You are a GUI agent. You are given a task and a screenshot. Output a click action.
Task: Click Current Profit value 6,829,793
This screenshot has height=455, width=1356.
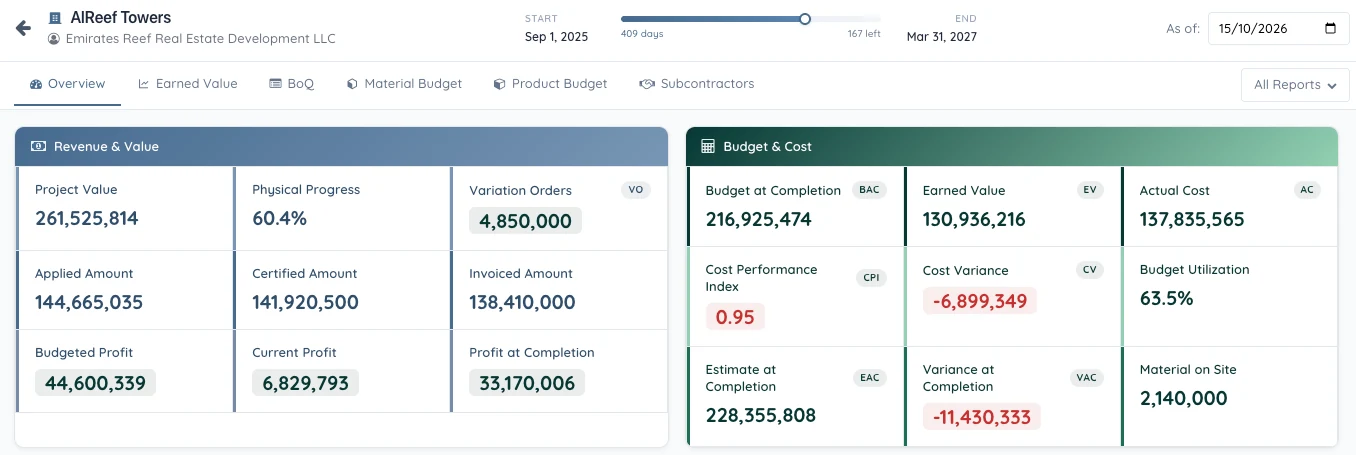[x=305, y=382]
